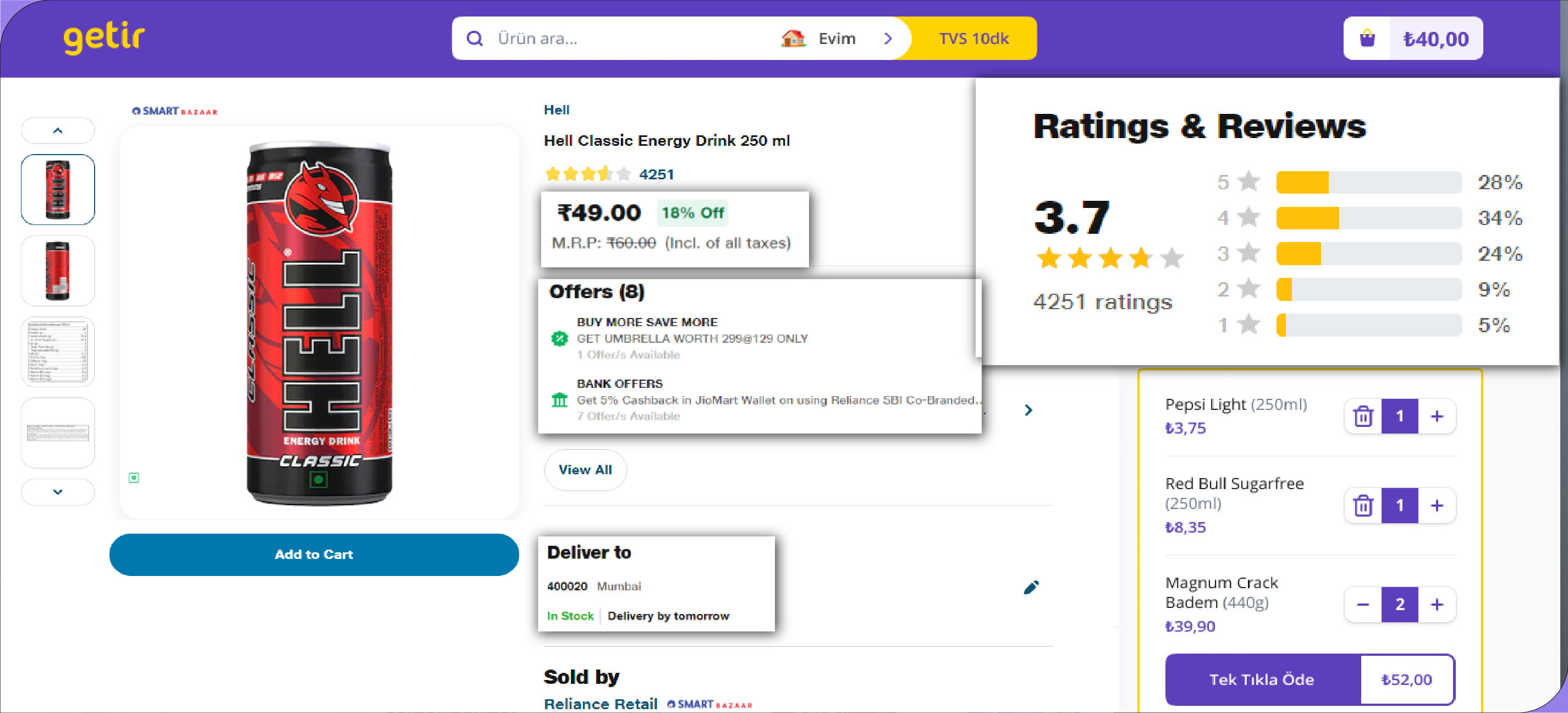
Task: Click the search magnifier icon
Action: pos(475,39)
